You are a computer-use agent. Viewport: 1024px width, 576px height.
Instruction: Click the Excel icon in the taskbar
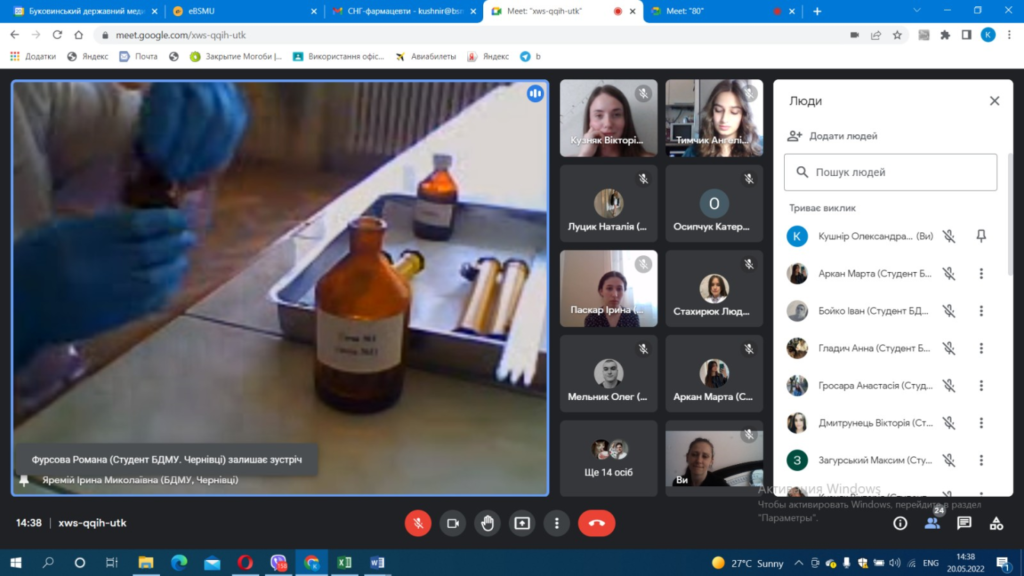click(344, 563)
